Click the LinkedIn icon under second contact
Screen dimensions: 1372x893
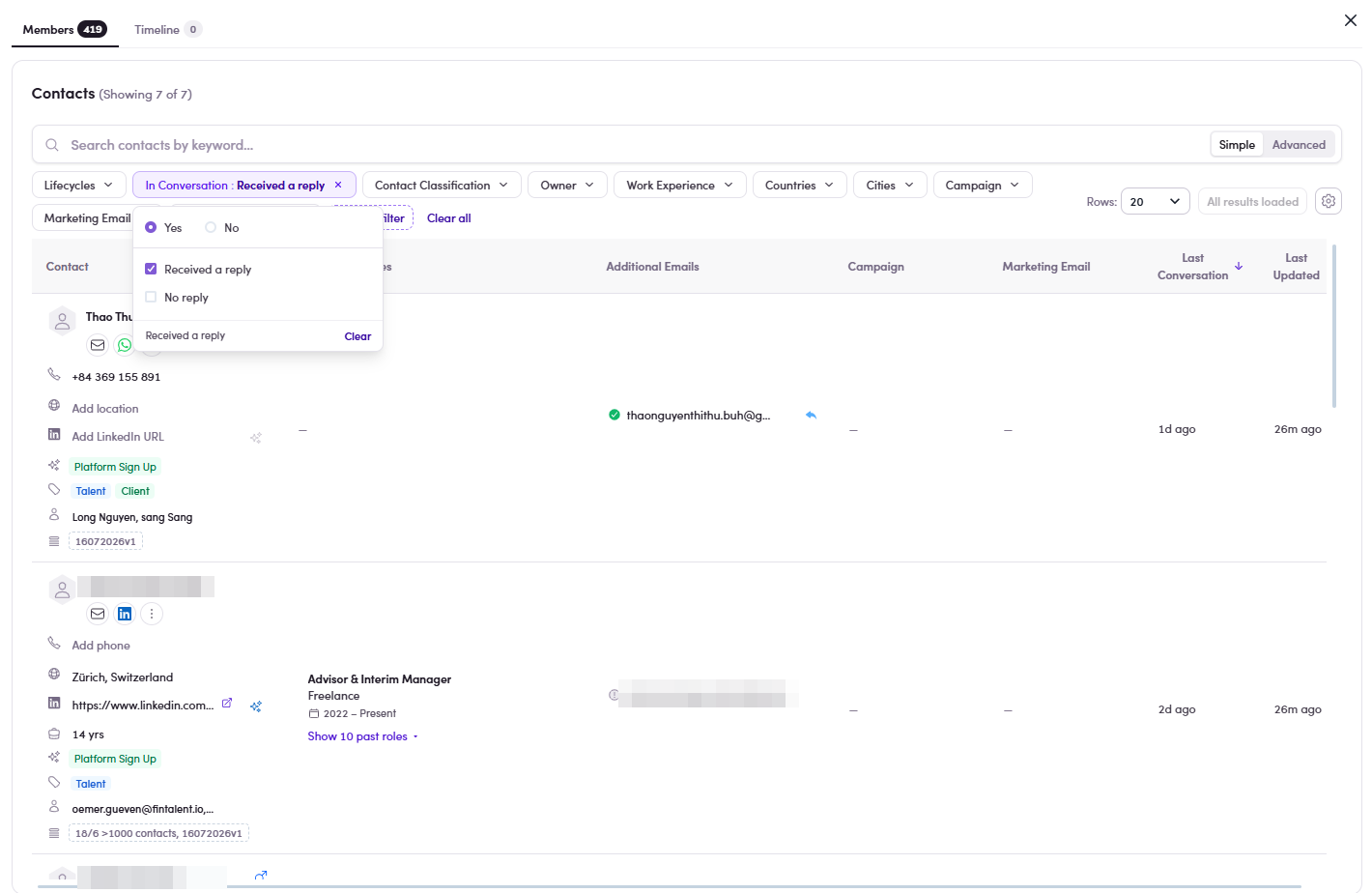pyautogui.click(x=125, y=614)
